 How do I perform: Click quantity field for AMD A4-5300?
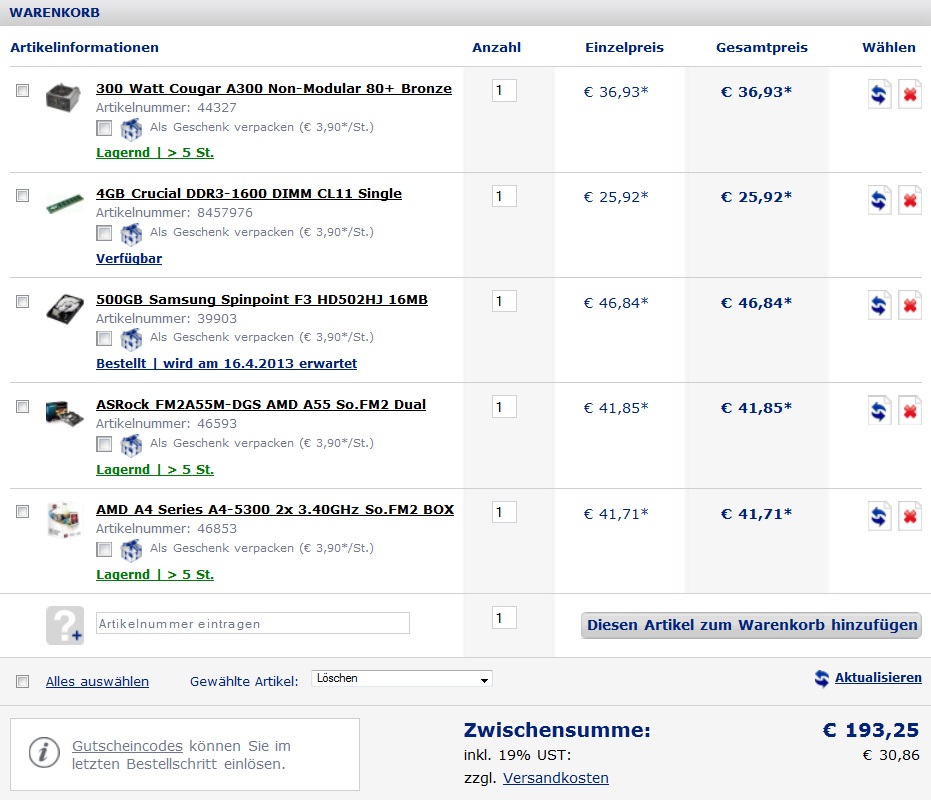point(504,512)
